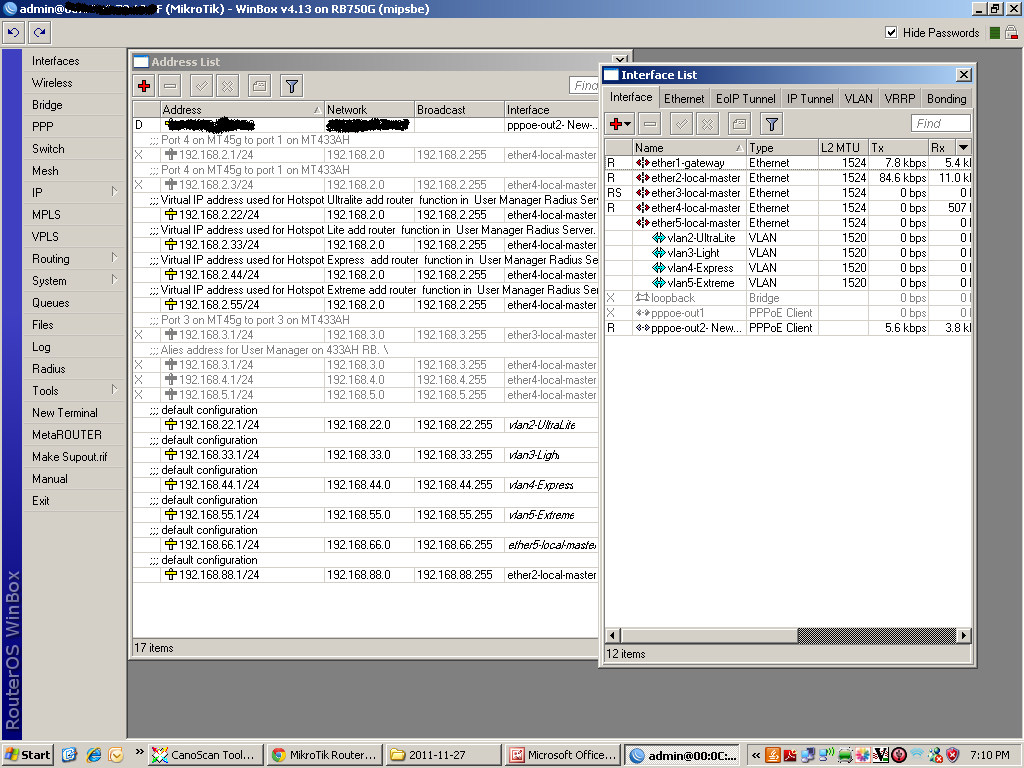Click the Undo arrow in WinBox toolbar

pyautogui.click(x=14, y=32)
